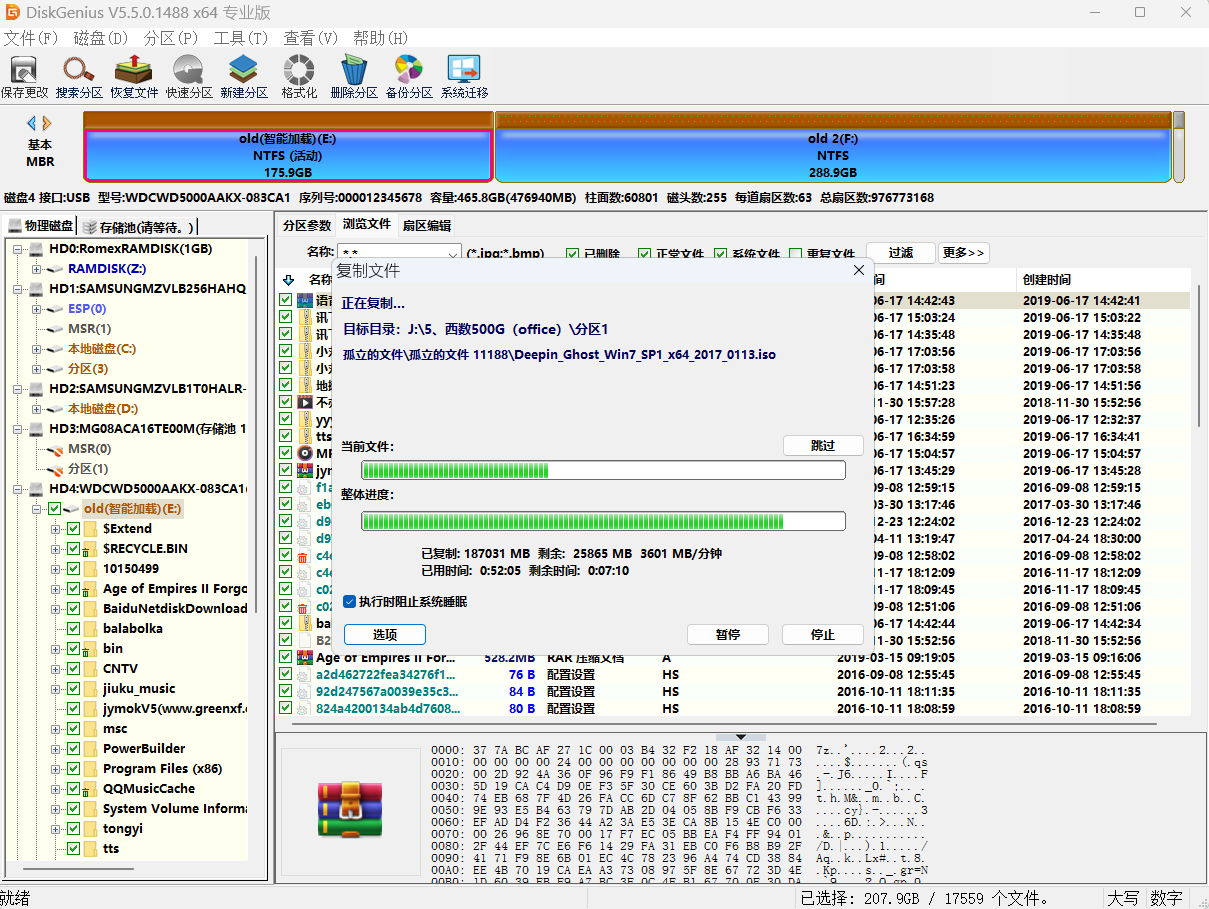Click the HD2:SAMSUNGMZVLB1T0HALR disk icon

pyautogui.click(x=37, y=388)
